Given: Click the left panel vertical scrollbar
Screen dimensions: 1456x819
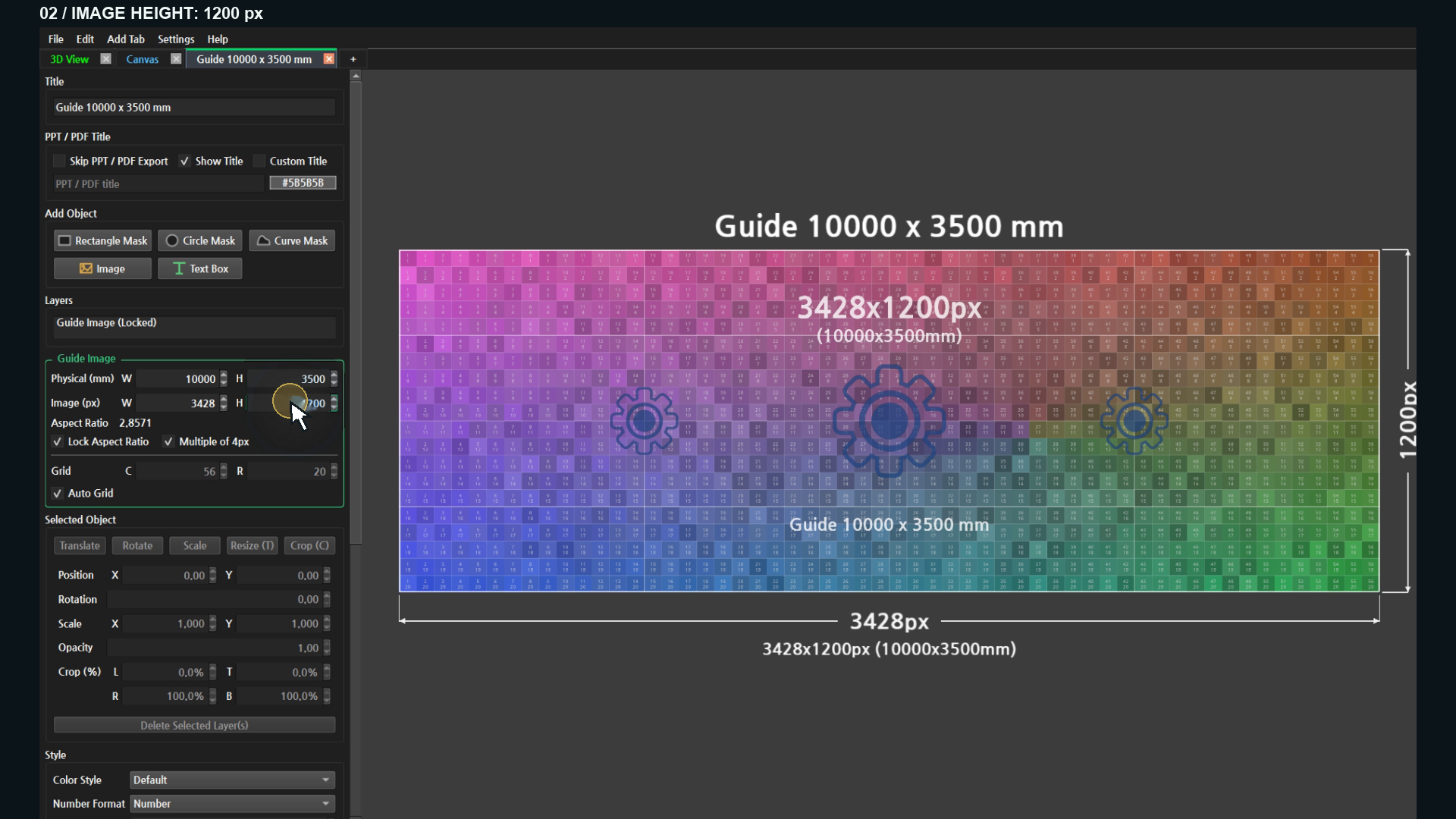Looking at the screenshot, I should click(x=356, y=311).
